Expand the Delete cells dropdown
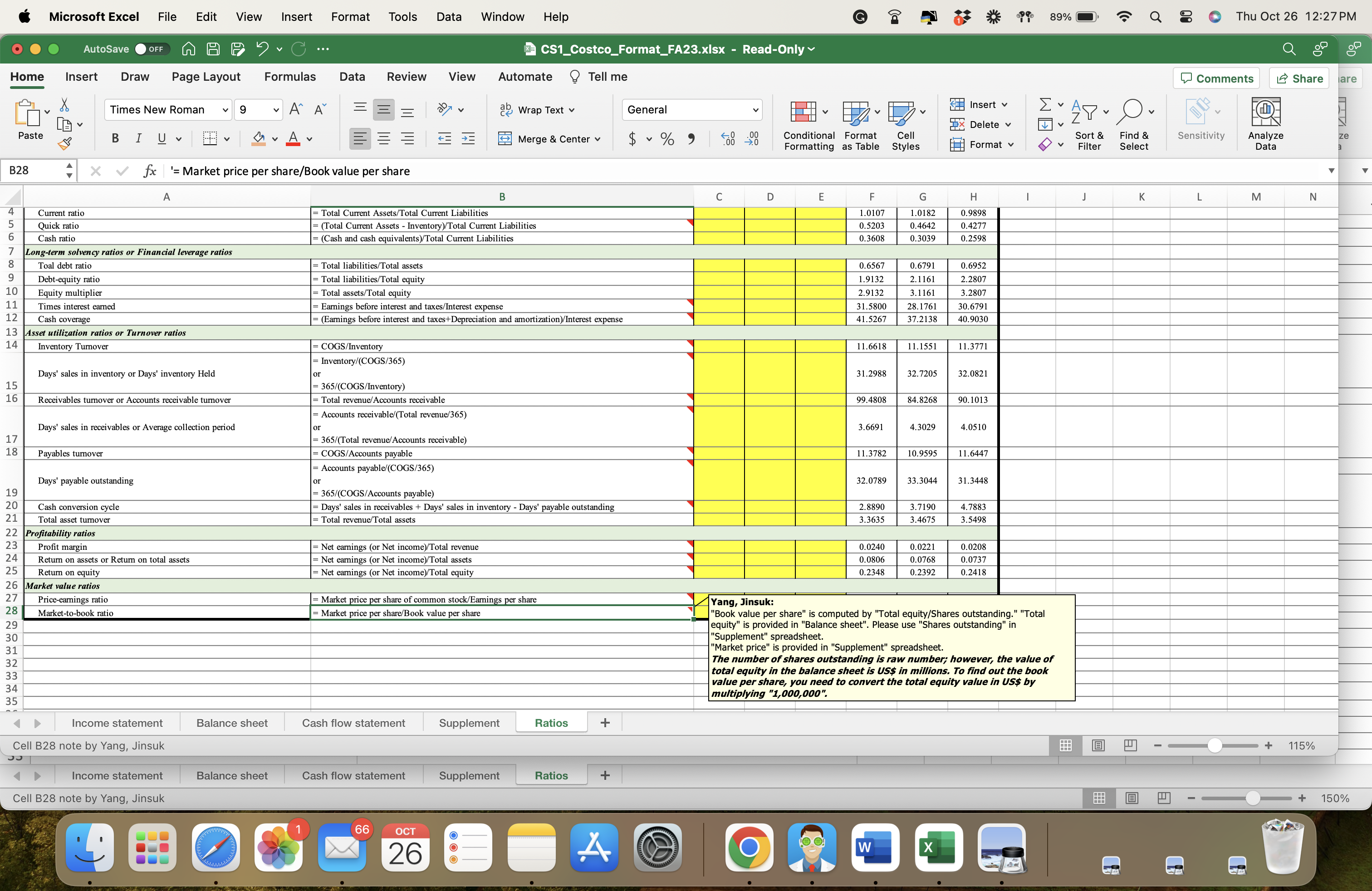Viewport: 1372px width, 891px height. (1008, 124)
